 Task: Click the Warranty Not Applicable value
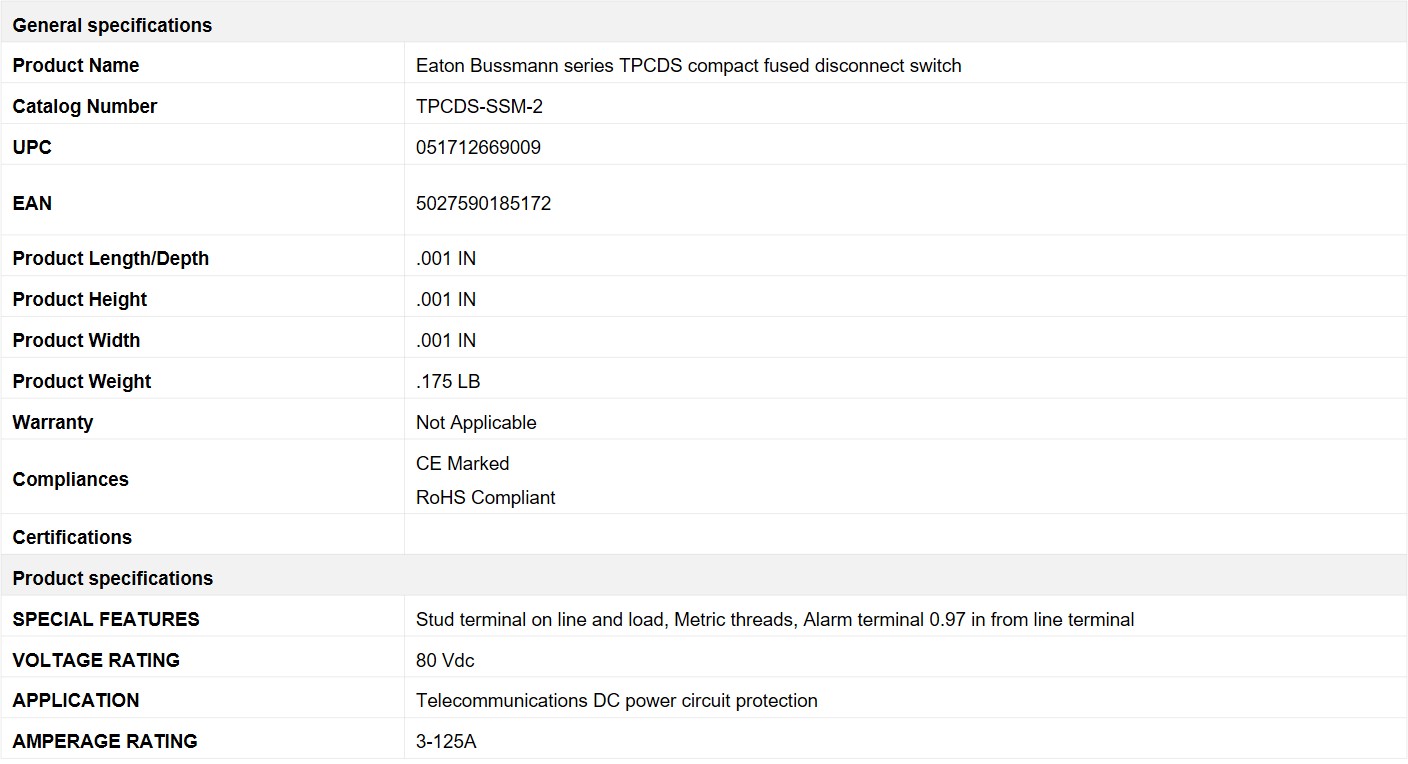point(476,423)
